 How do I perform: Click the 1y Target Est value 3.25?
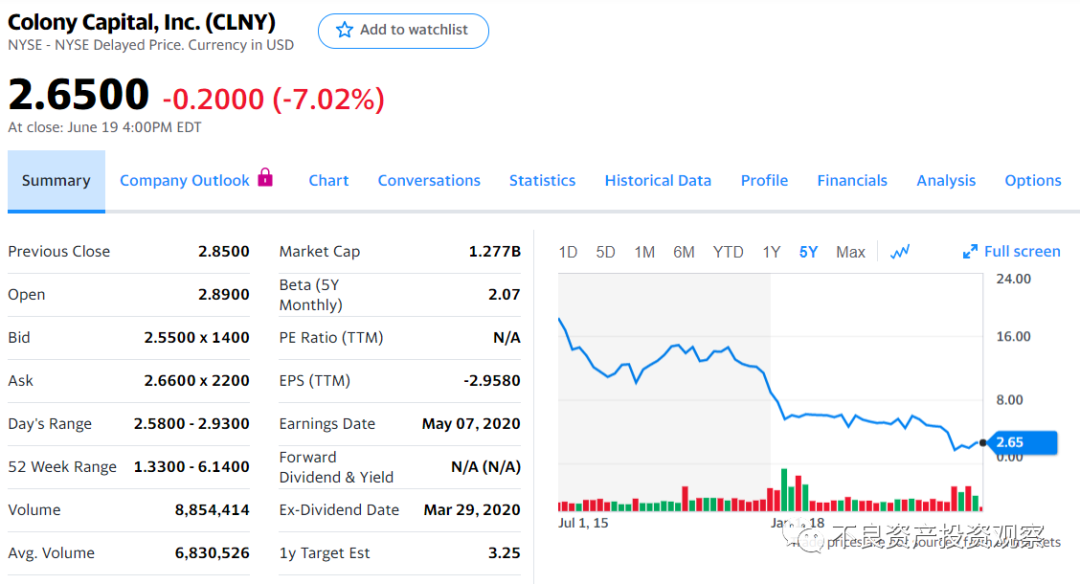(504, 552)
